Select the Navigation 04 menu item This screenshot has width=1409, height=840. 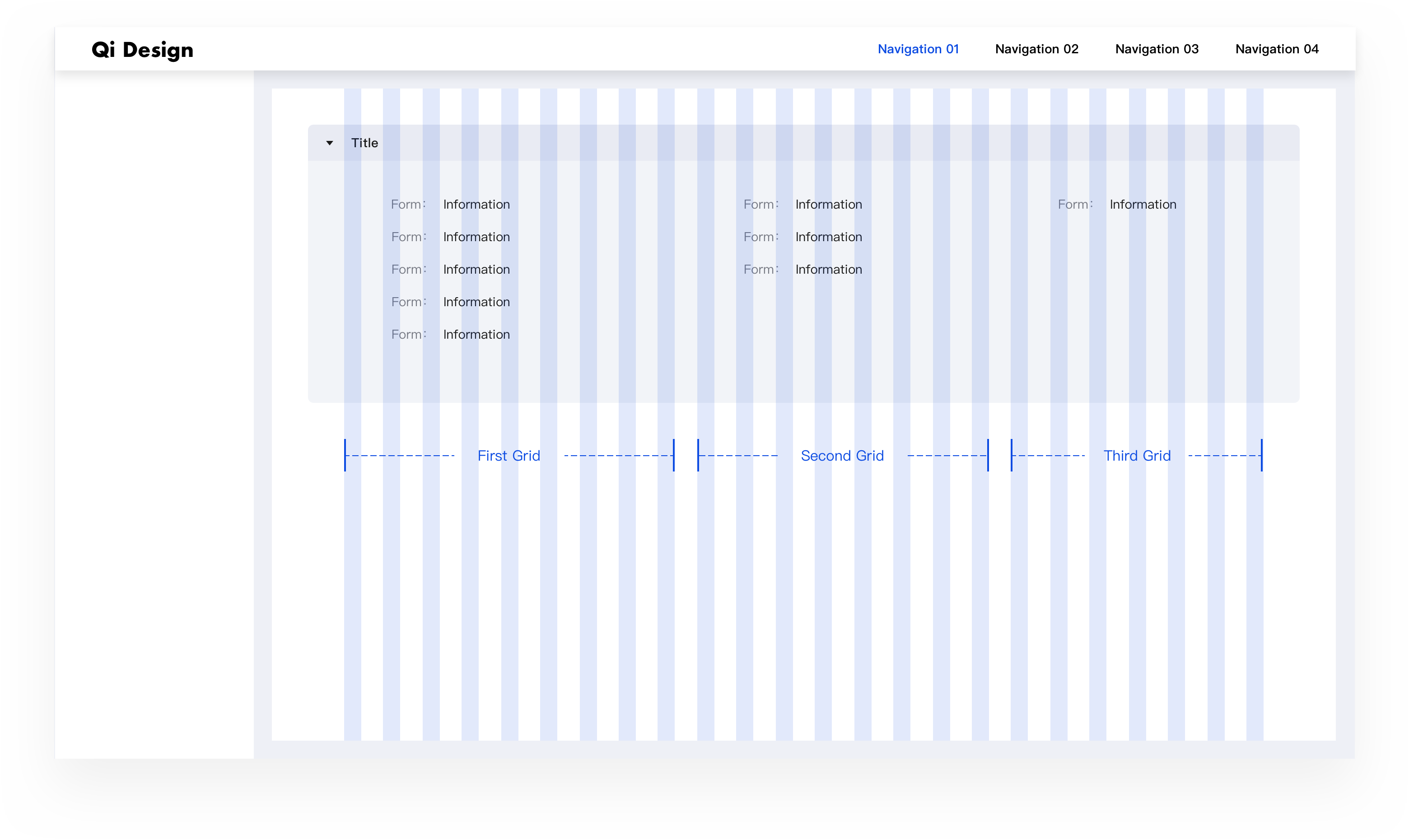1277,49
